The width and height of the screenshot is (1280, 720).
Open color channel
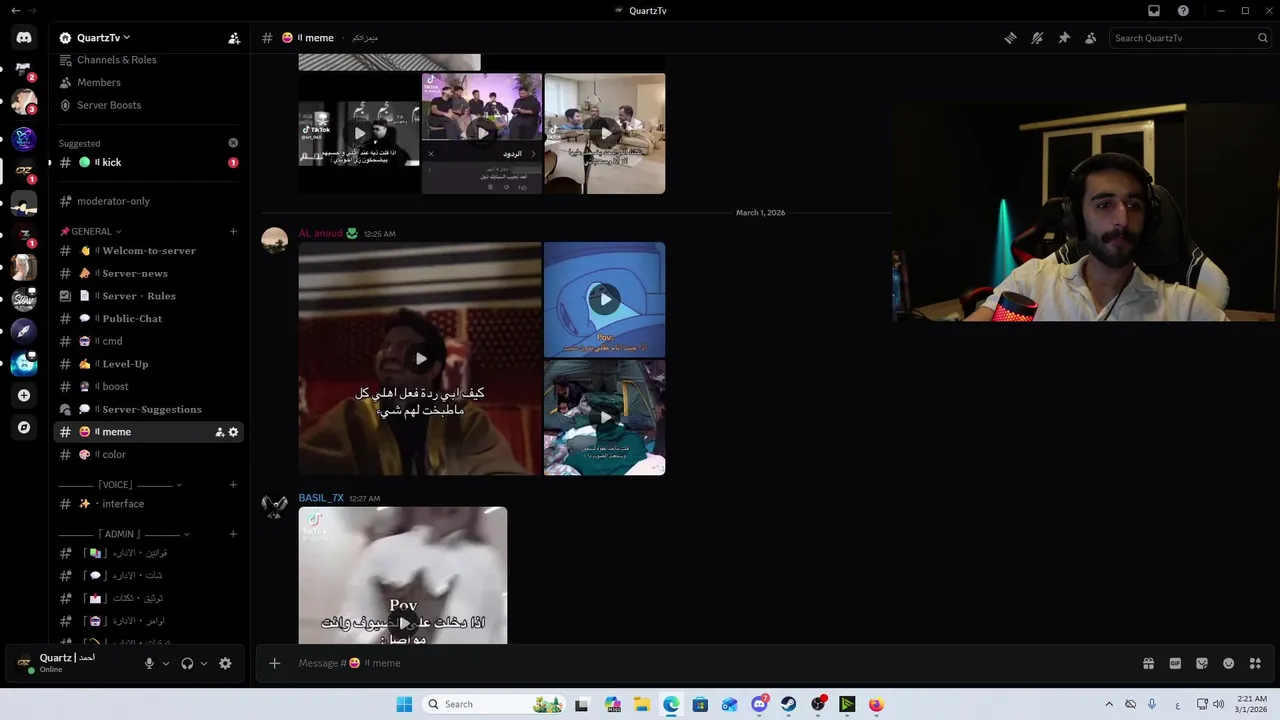pyautogui.click(x=148, y=455)
